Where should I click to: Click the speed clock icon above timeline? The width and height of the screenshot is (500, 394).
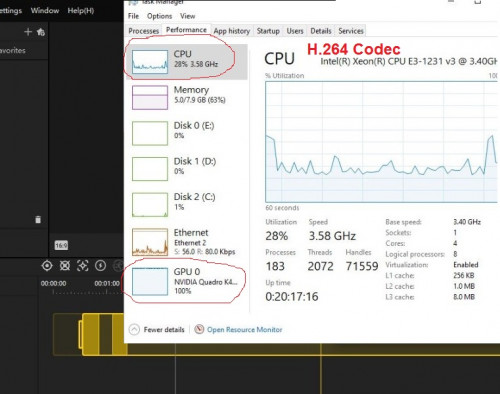coord(100,266)
